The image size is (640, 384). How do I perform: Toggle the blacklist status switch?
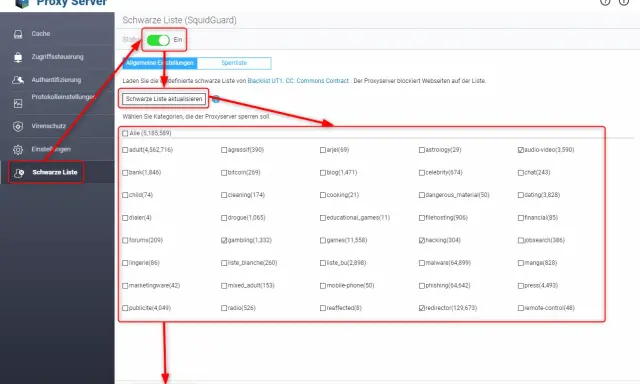click(158, 40)
